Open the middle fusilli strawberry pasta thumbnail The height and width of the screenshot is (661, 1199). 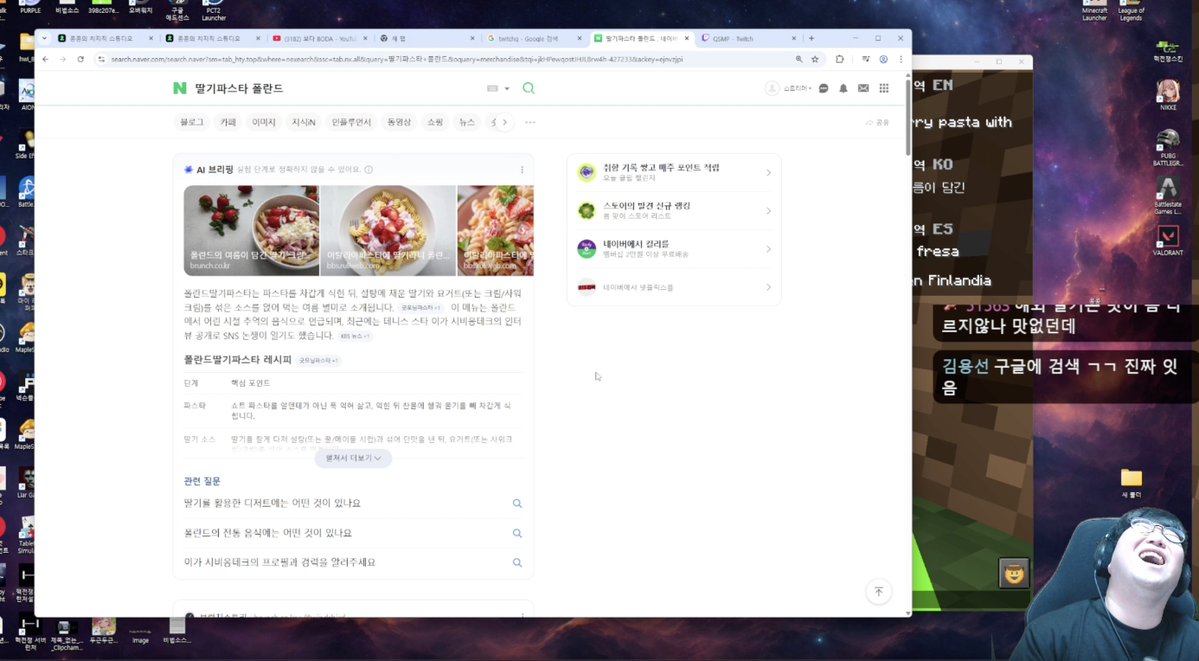(388, 230)
